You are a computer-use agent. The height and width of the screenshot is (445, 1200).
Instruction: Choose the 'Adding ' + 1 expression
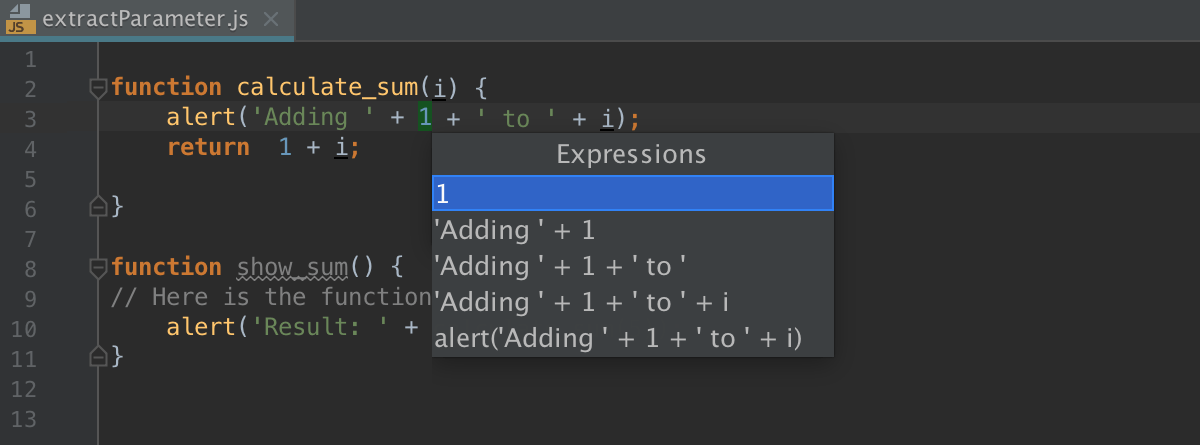point(632,230)
